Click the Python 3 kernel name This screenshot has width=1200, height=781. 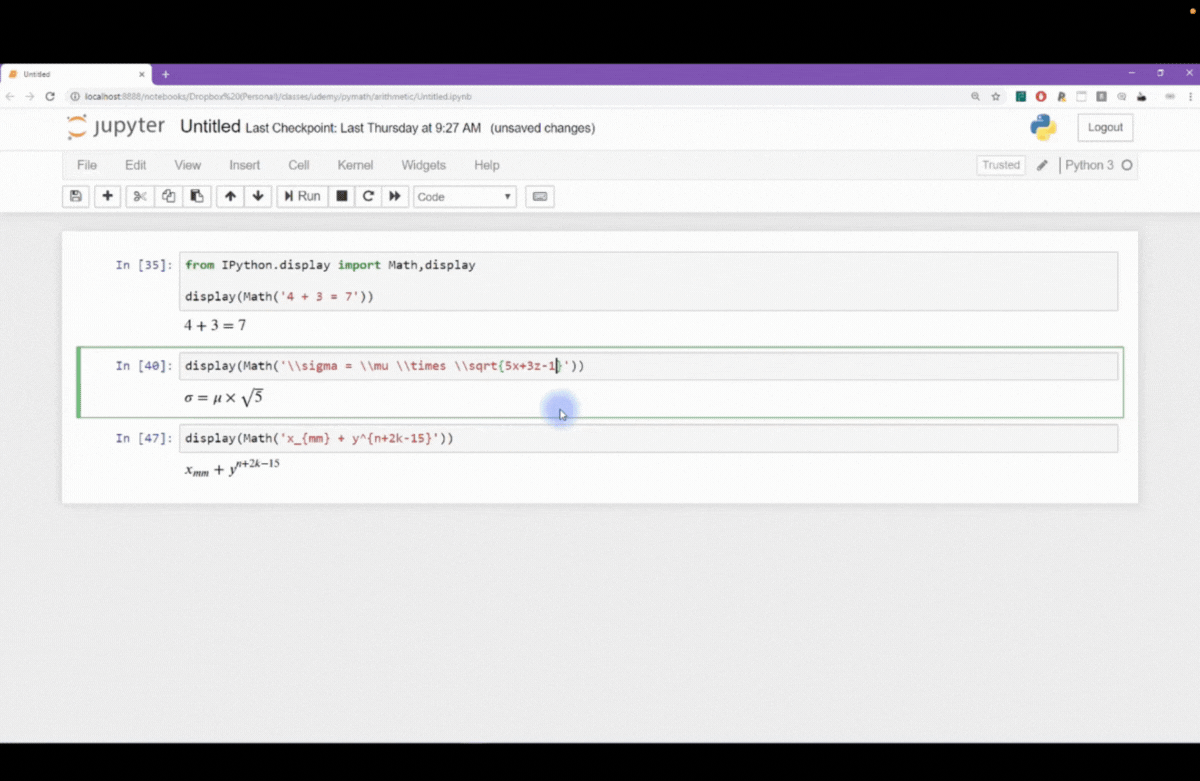[x=1089, y=165]
